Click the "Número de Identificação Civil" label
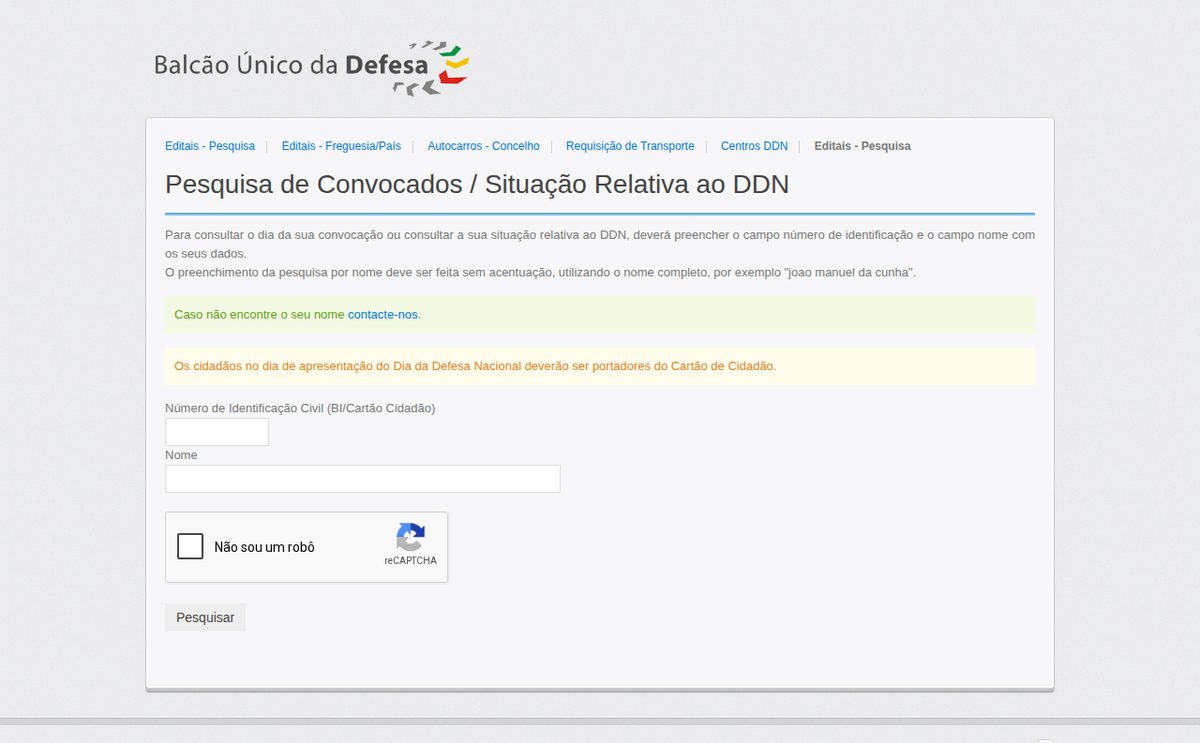 (300, 408)
